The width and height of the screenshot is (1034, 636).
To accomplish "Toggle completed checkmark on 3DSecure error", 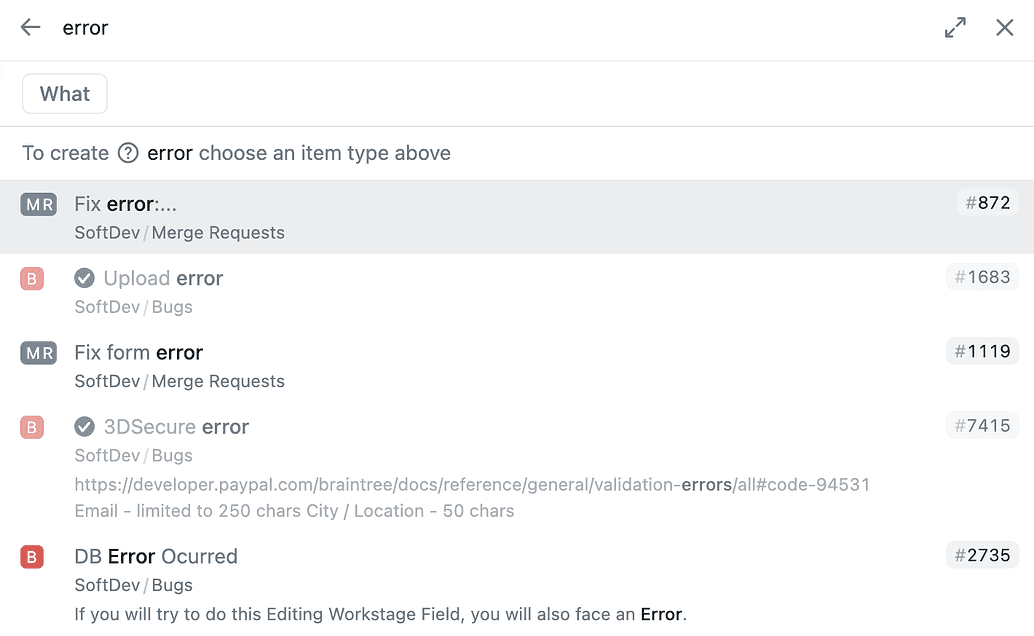I will (x=85, y=427).
